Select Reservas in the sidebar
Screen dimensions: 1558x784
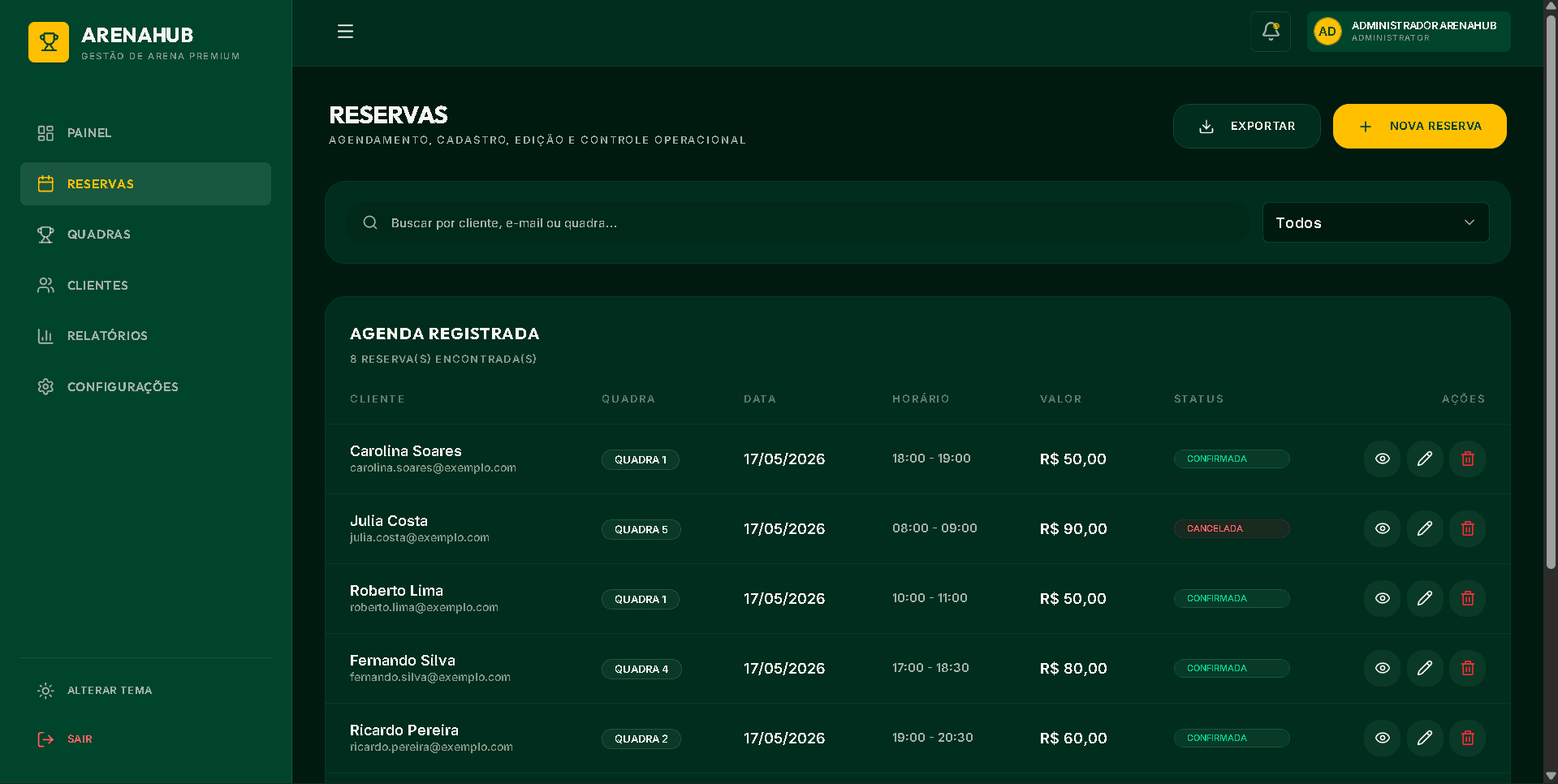pyautogui.click(x=145, y=183)
